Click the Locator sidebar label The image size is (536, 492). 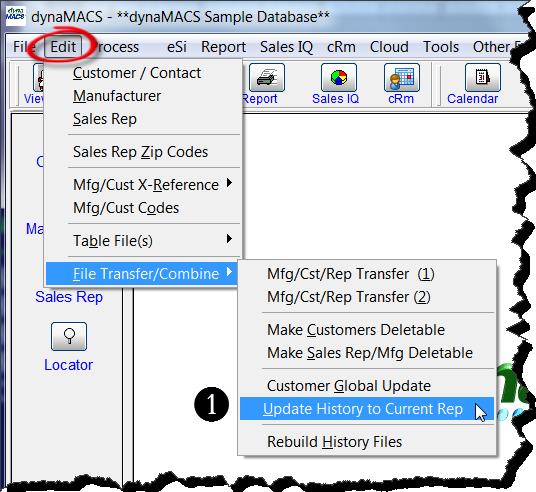[68, 365]
